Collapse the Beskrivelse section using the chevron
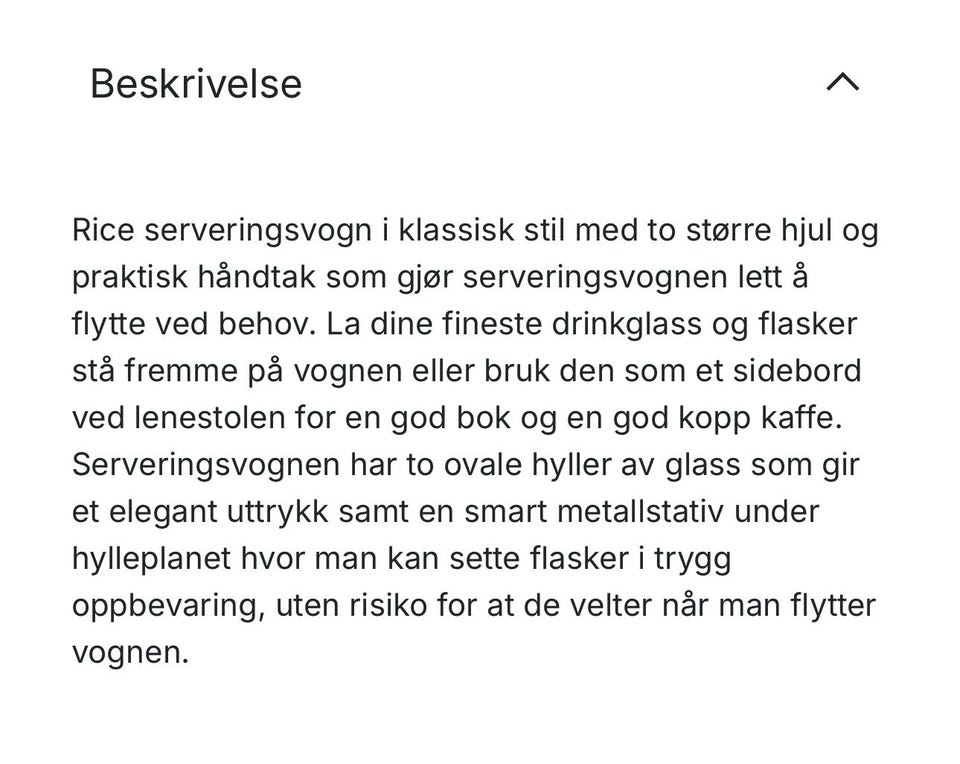The image size is (960, 764). click(842, 82)
